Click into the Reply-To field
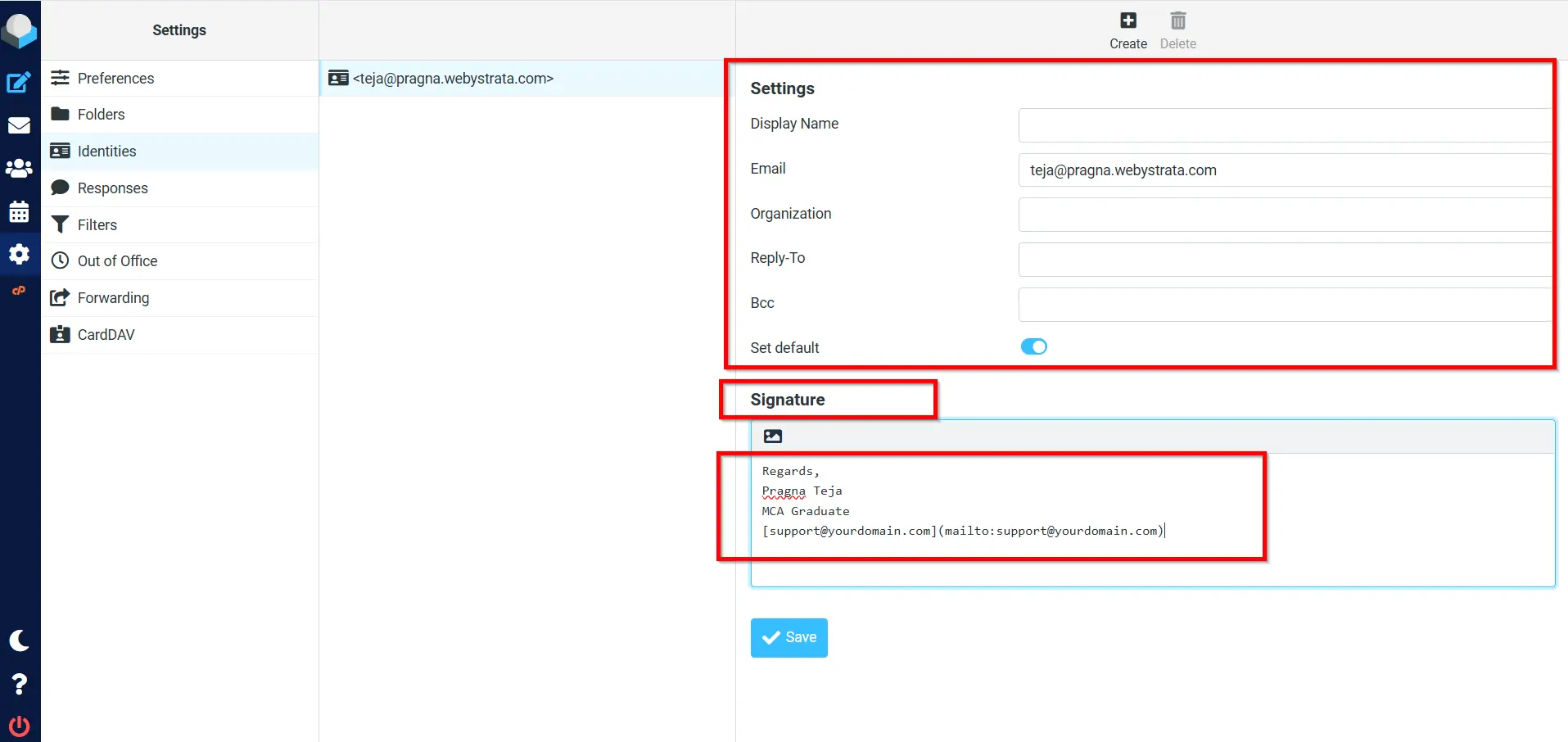The height and width of the screenshot is (742, 1568). [1285, 260]
